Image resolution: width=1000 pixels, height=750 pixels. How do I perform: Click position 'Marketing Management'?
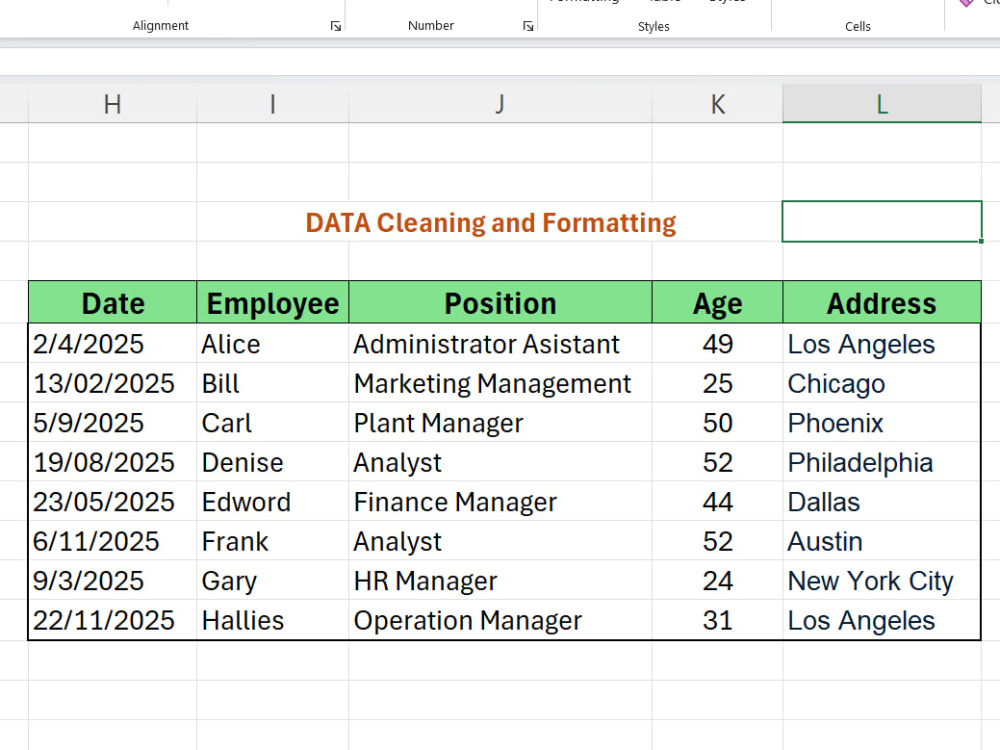tap(501, 383)
